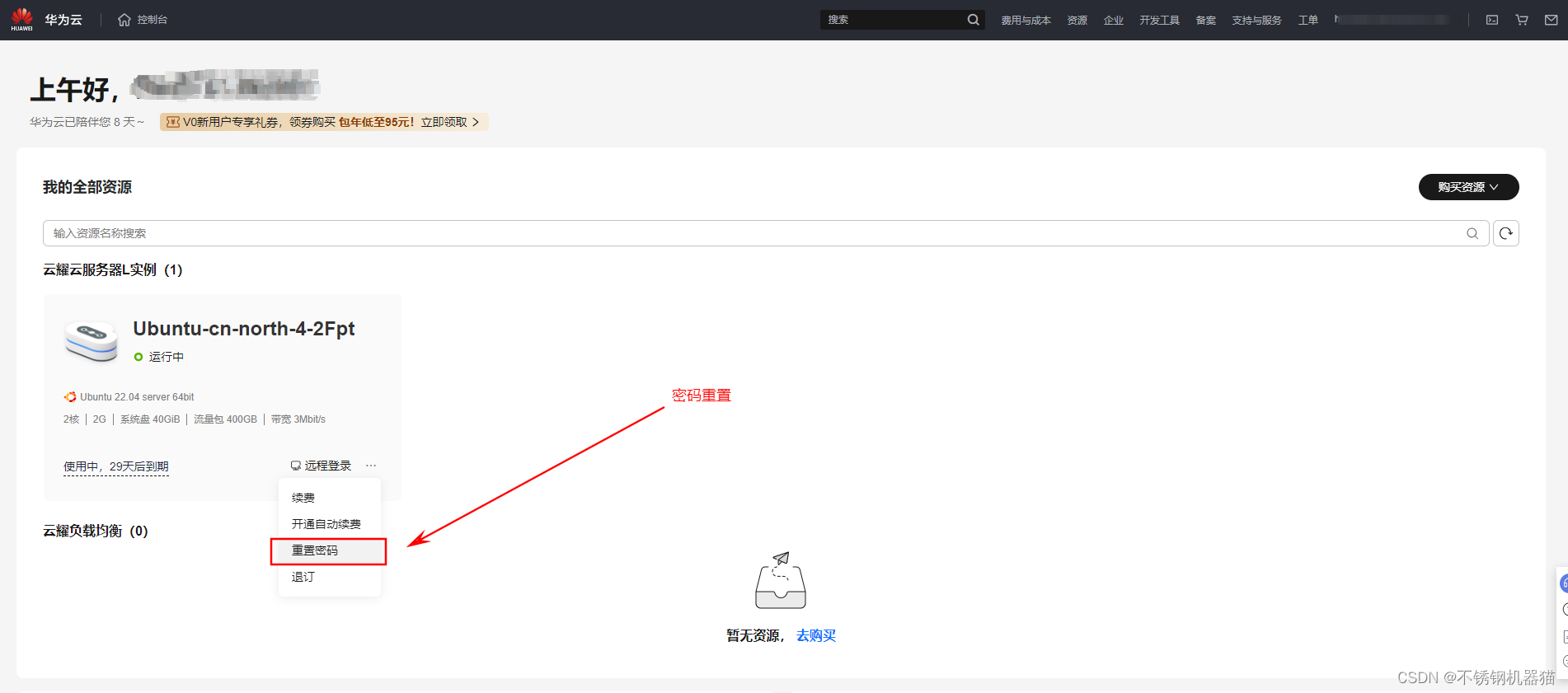This screenshot has height=693, width=1568.
Task: Open the more options ellipsis
Action: (371, 466)
